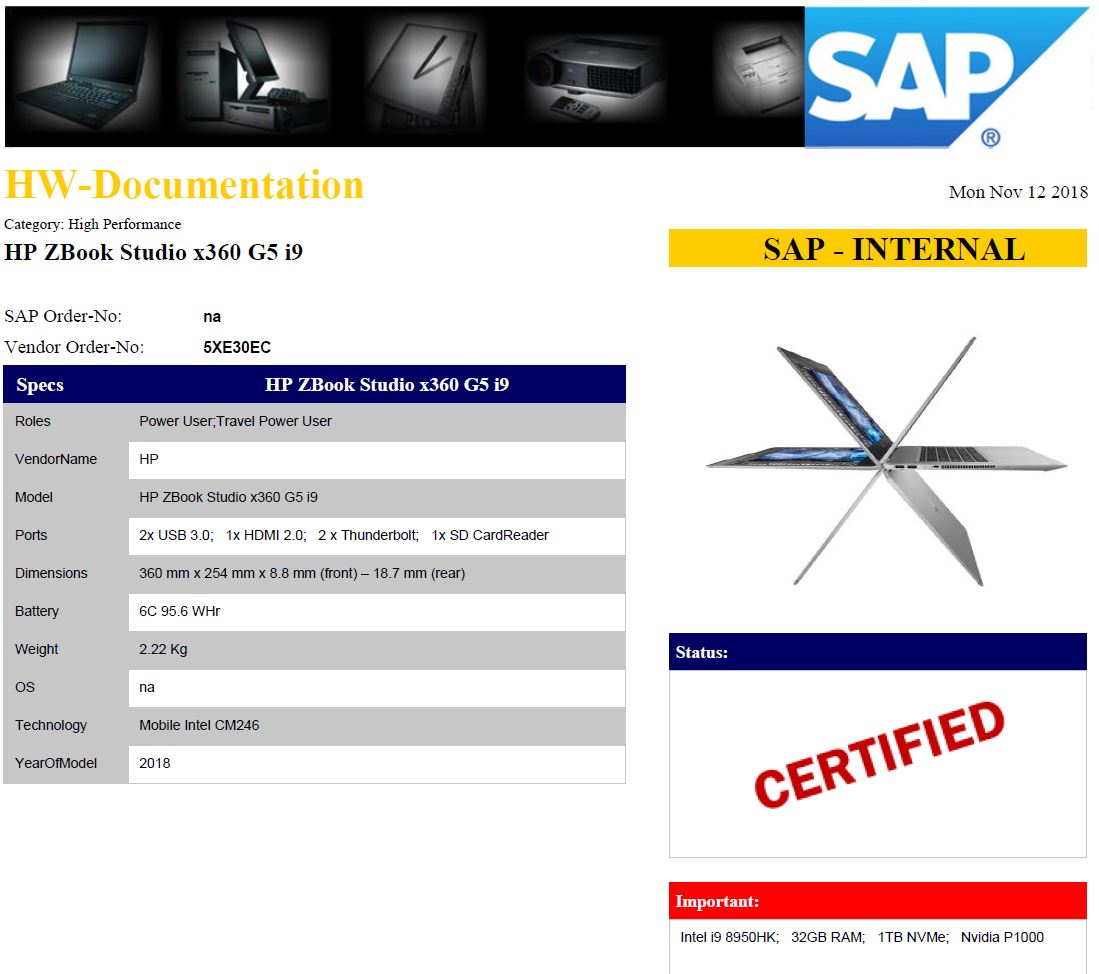The image size is (1099, 974).
Task: Click the yellow SAP - INTERNAL banner
Action: click(x=878, y=248)
